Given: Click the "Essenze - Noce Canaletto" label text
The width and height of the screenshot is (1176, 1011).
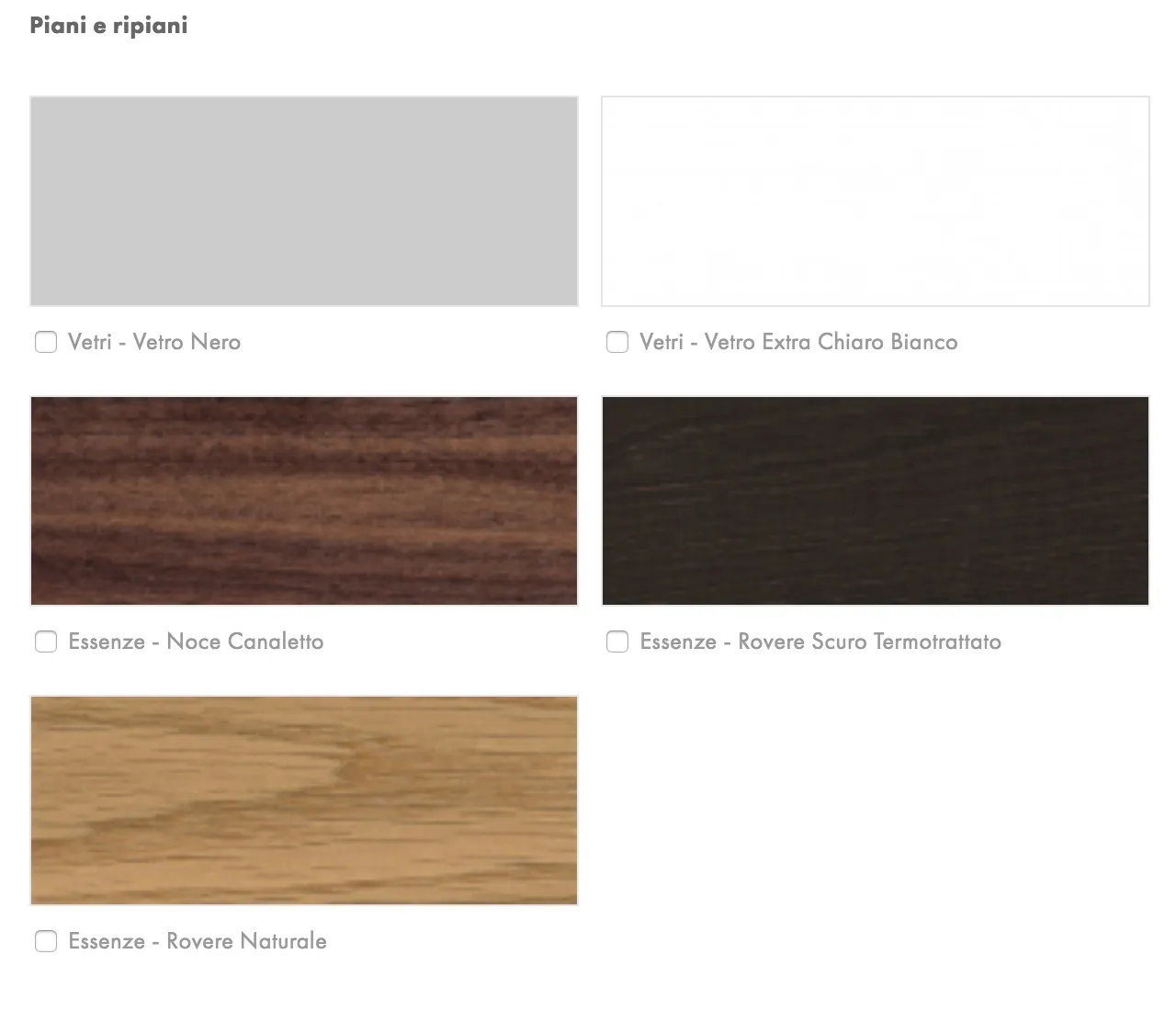Looking at the screenshot, I should pyautogui.click(x=196, y=642).
